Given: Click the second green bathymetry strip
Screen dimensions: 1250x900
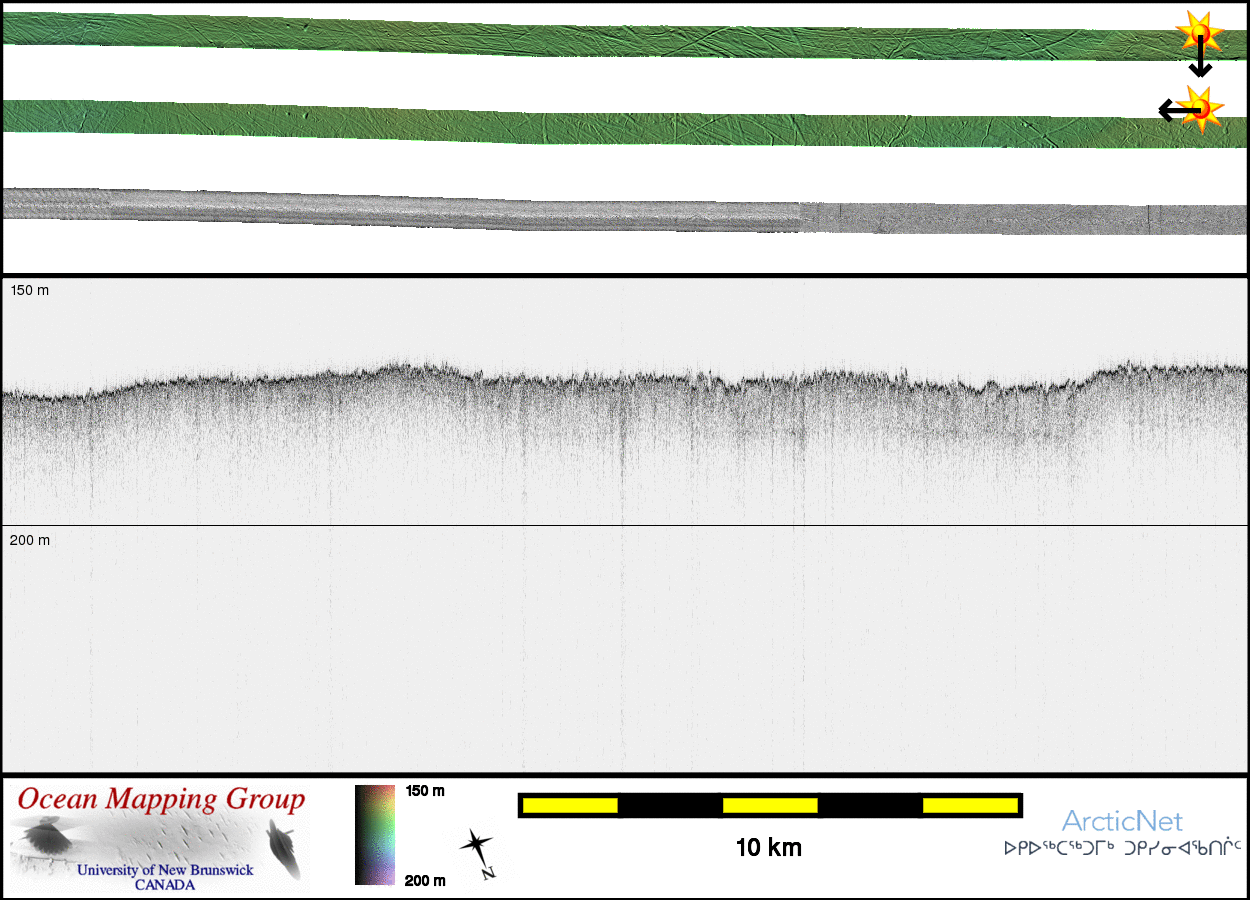Looking at the screenshot, I should pyautogui.click(x=600, y=123).
